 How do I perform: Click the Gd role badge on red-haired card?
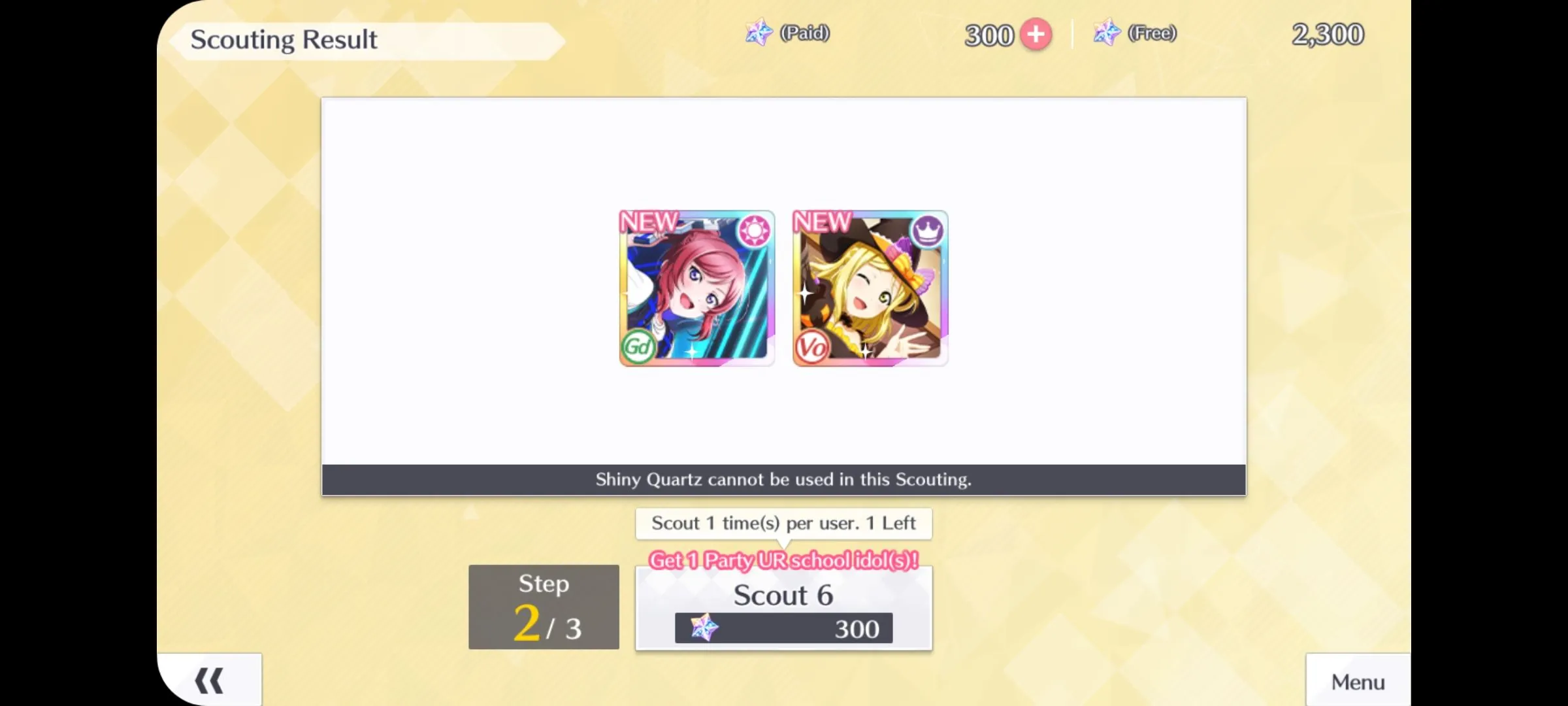[x=638, y=347]
